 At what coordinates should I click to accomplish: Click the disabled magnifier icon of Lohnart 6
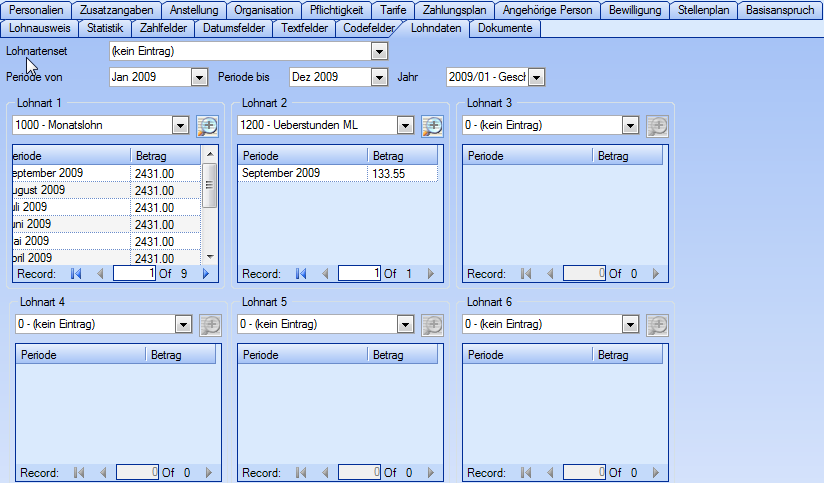click(657, 325)
